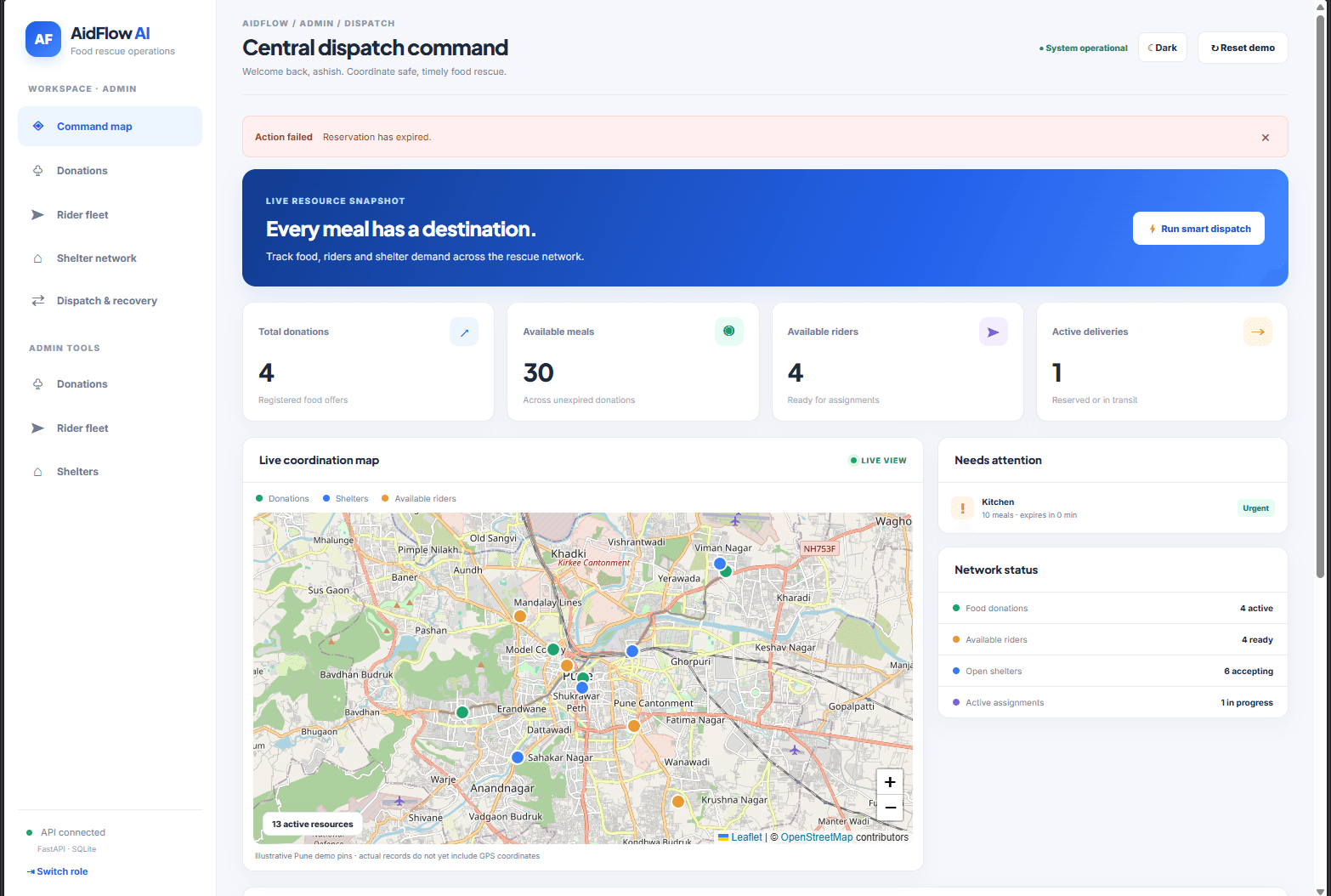The width and height of the screenshot is (1331, 896).
Task: Open the OpenStreetMap link
Action: click(x=817, y=837)
